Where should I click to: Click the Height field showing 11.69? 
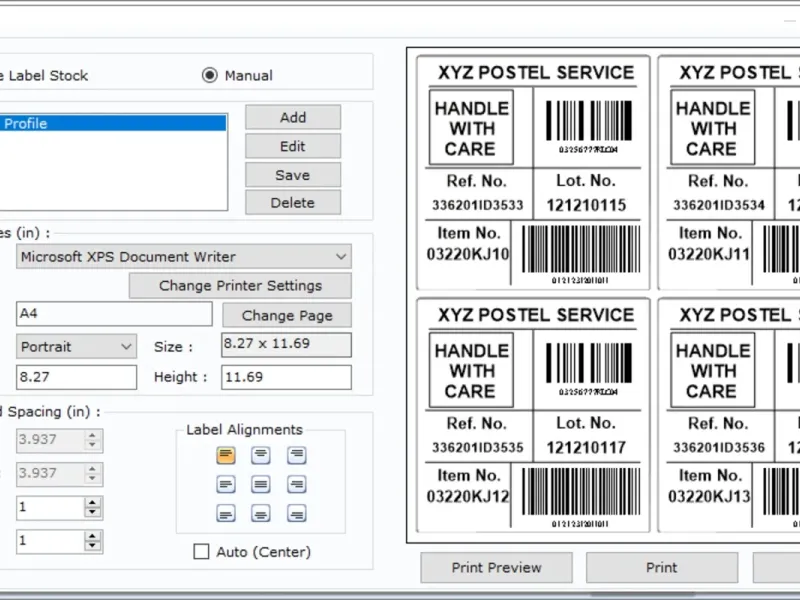tap(286, 378)
